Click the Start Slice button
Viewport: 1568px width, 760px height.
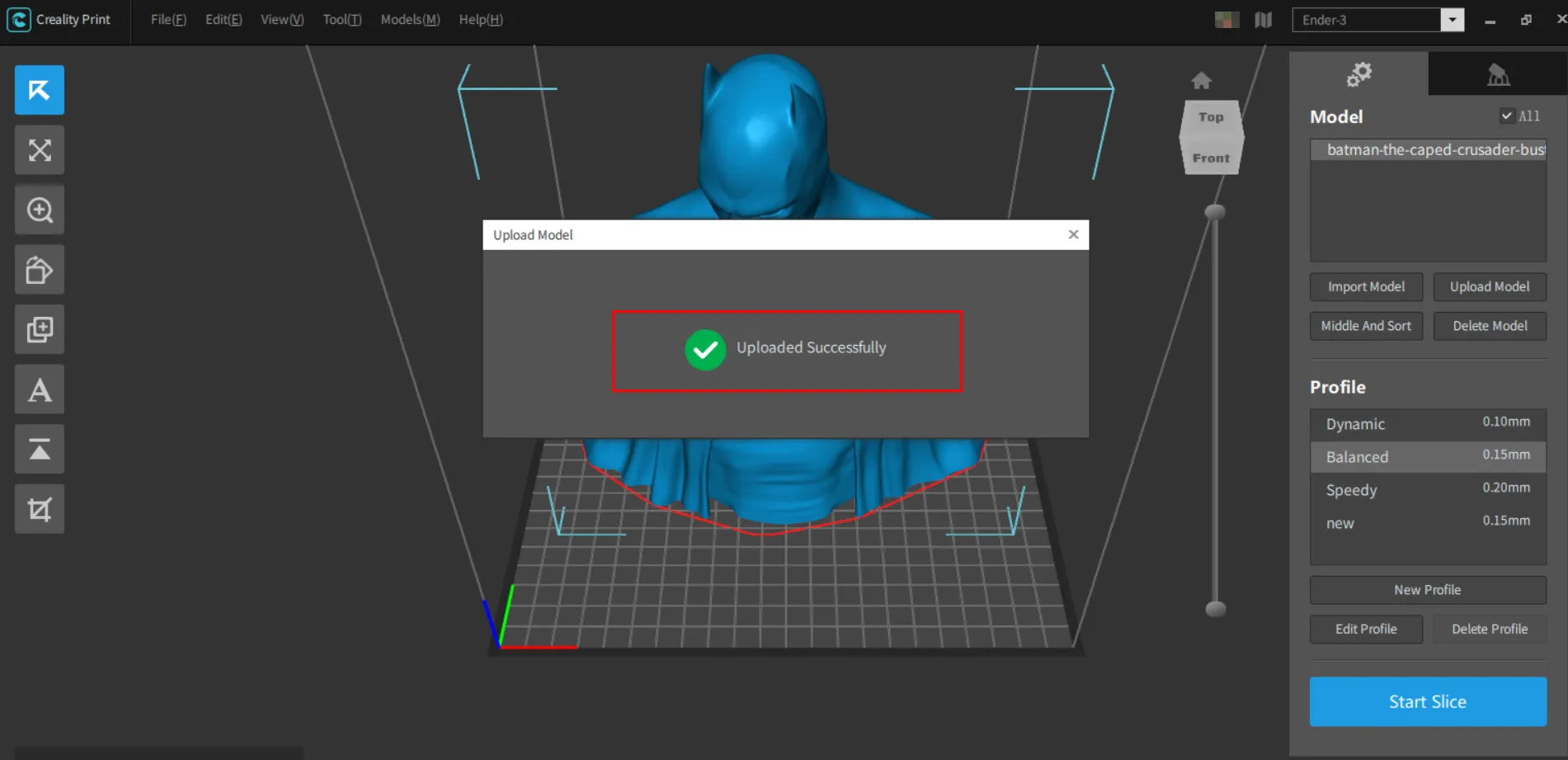(1428, 701)
